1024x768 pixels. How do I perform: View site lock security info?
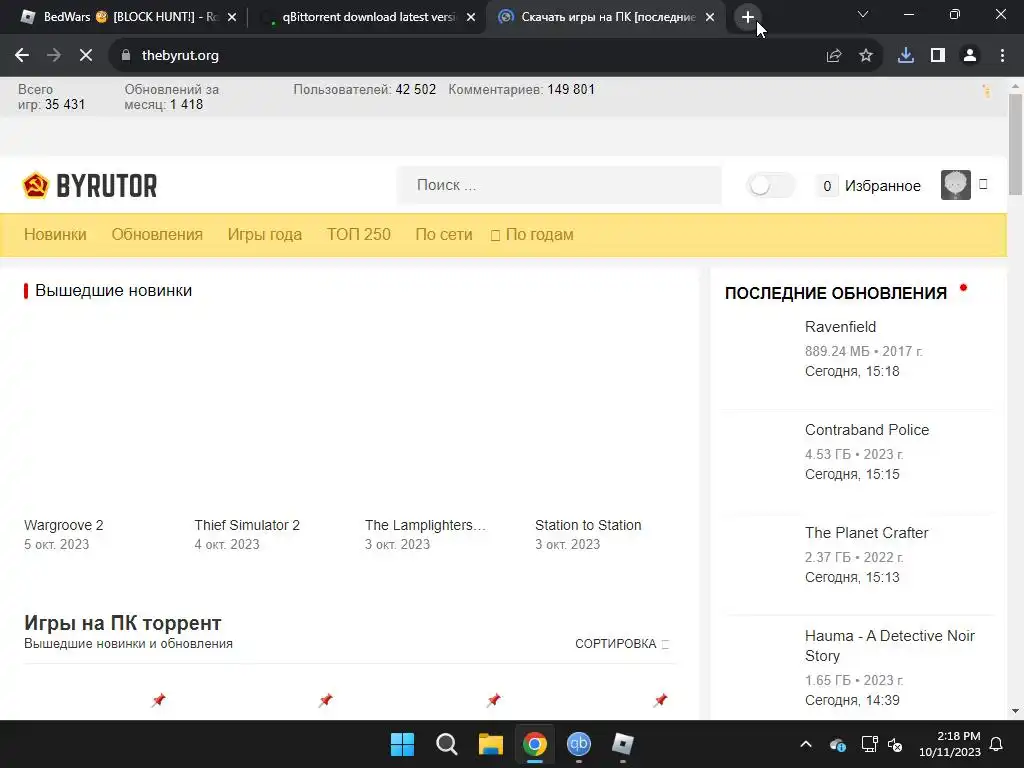point(126,56)
